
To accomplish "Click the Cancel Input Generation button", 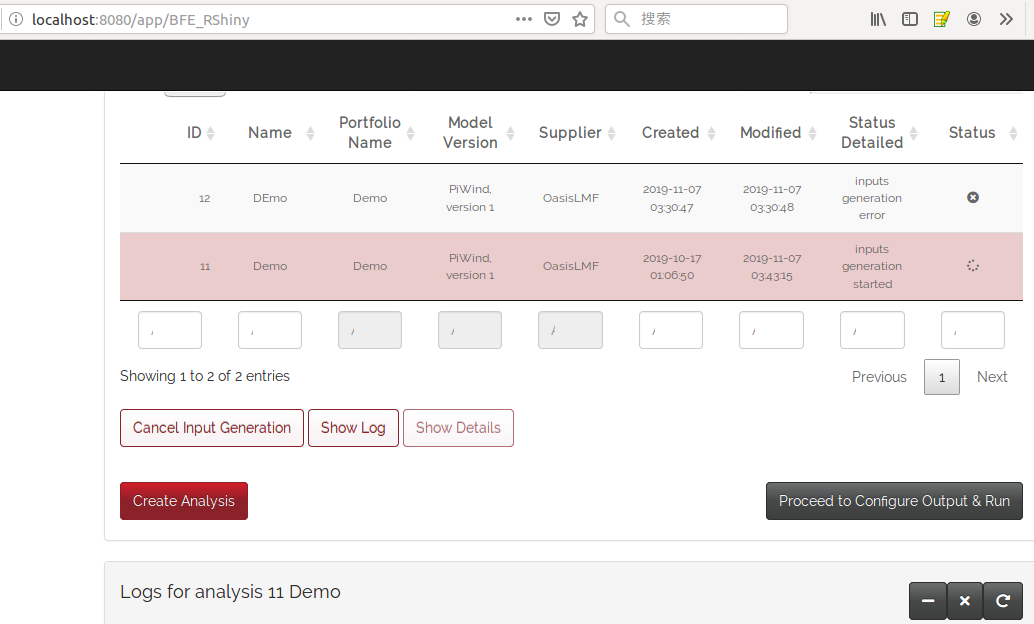I will [x=211, y=427].
